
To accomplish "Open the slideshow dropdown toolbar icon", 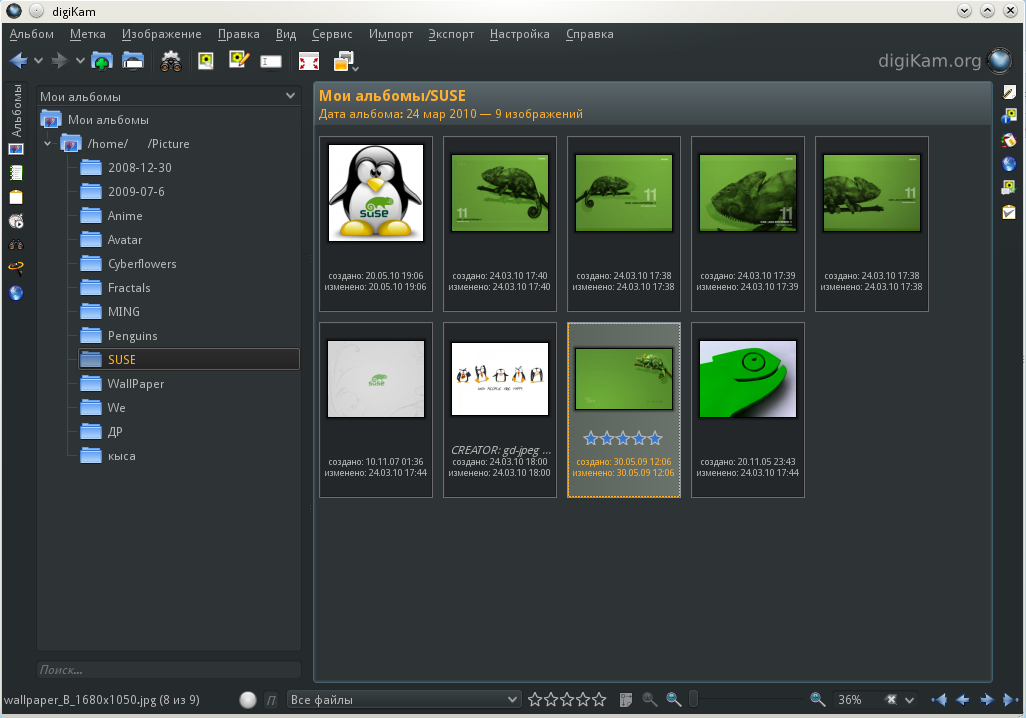I will pyautogui.click(x=345, y=61).
